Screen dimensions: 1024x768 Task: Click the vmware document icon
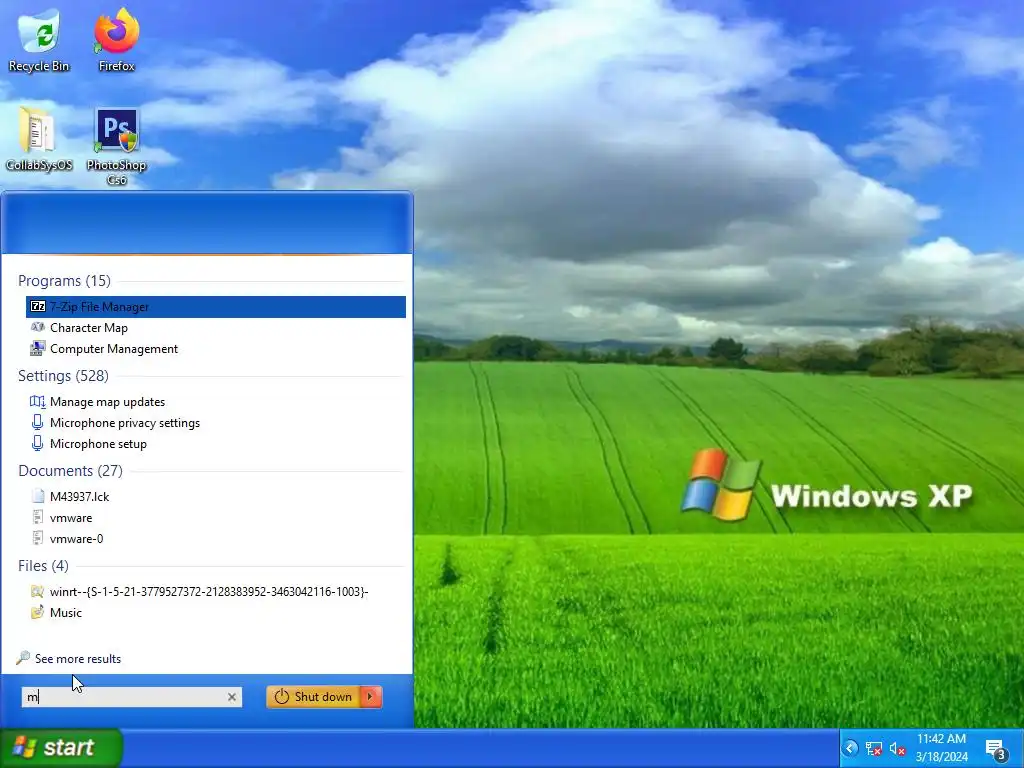38,517
